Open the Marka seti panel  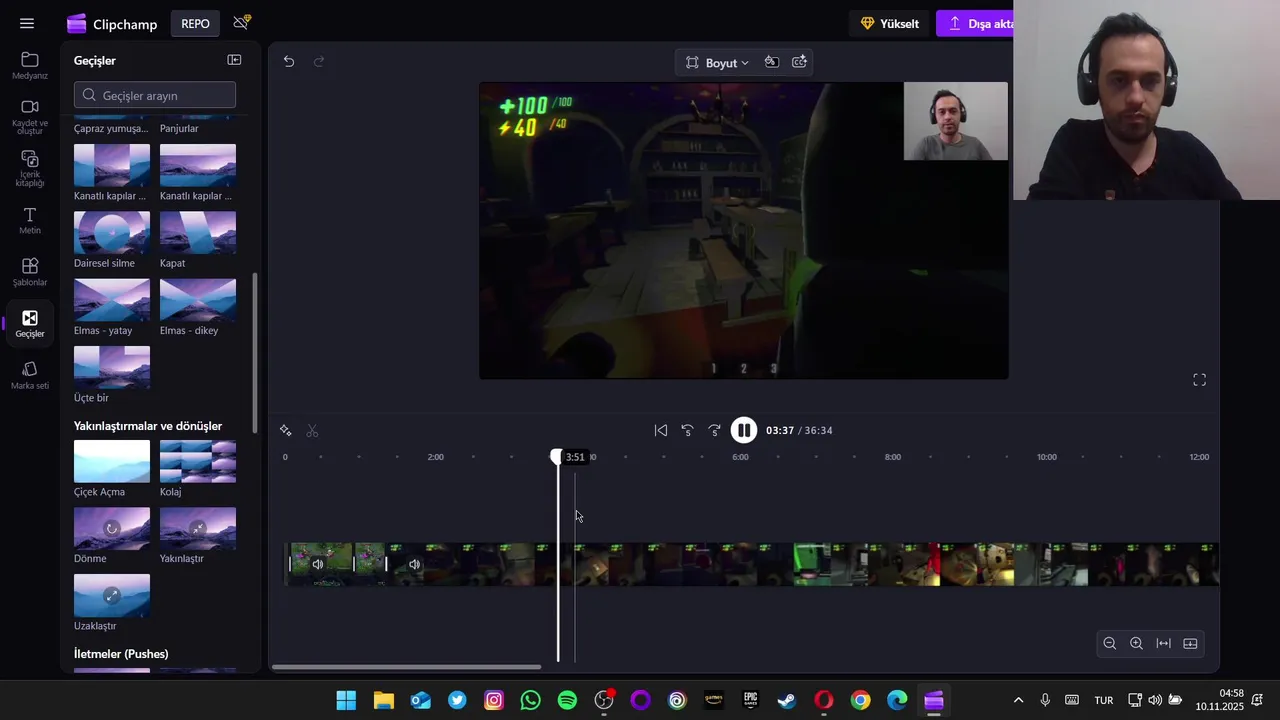click(x=30, y=376)
